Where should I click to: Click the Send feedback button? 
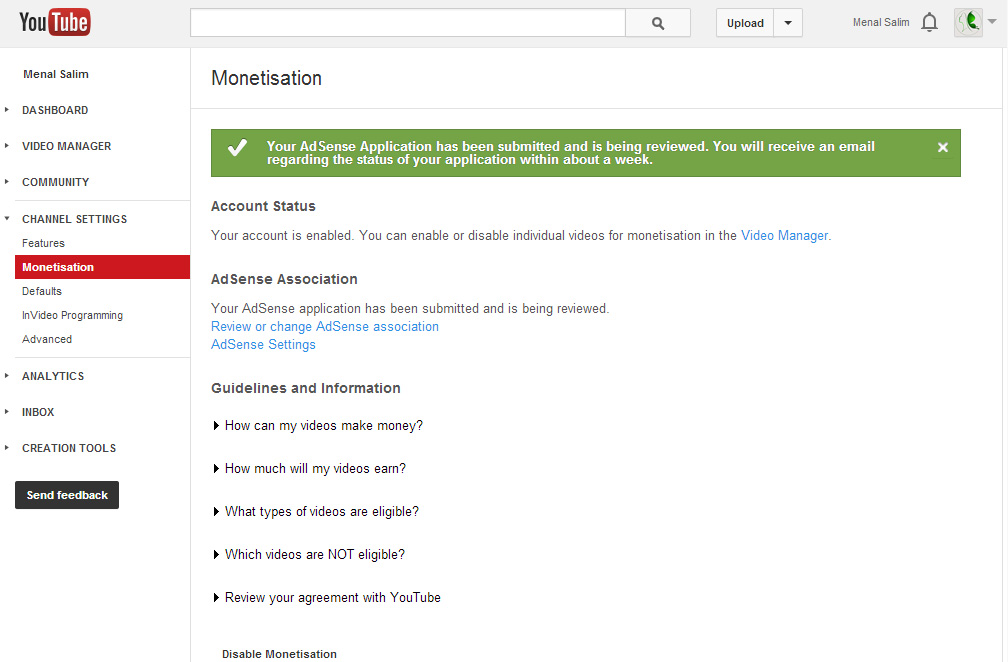click(x=67, y=495)
